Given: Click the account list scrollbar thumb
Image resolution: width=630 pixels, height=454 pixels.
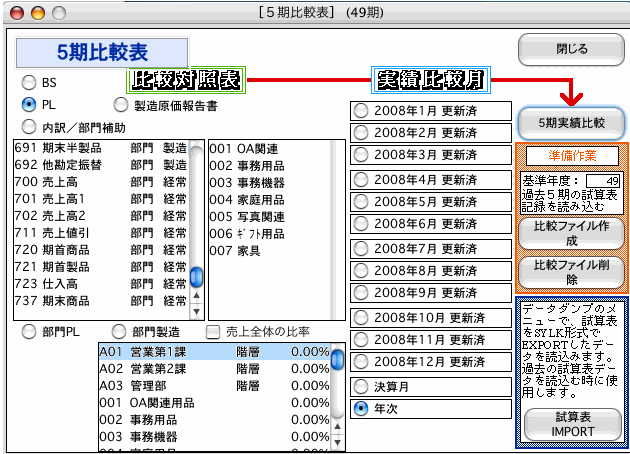Looking at the screenshot, I should pos(197,277).
